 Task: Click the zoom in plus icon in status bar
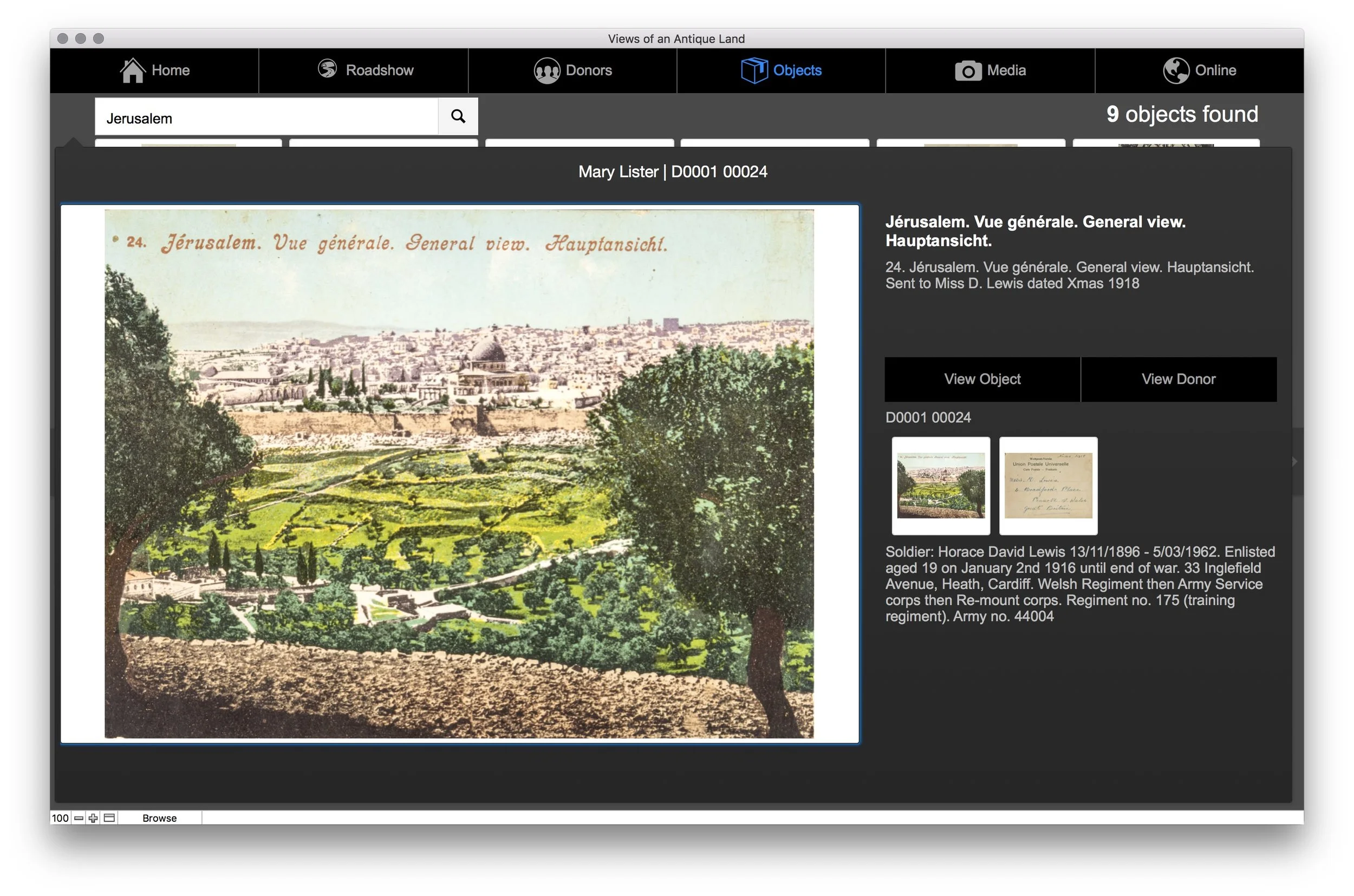[93, 817]
